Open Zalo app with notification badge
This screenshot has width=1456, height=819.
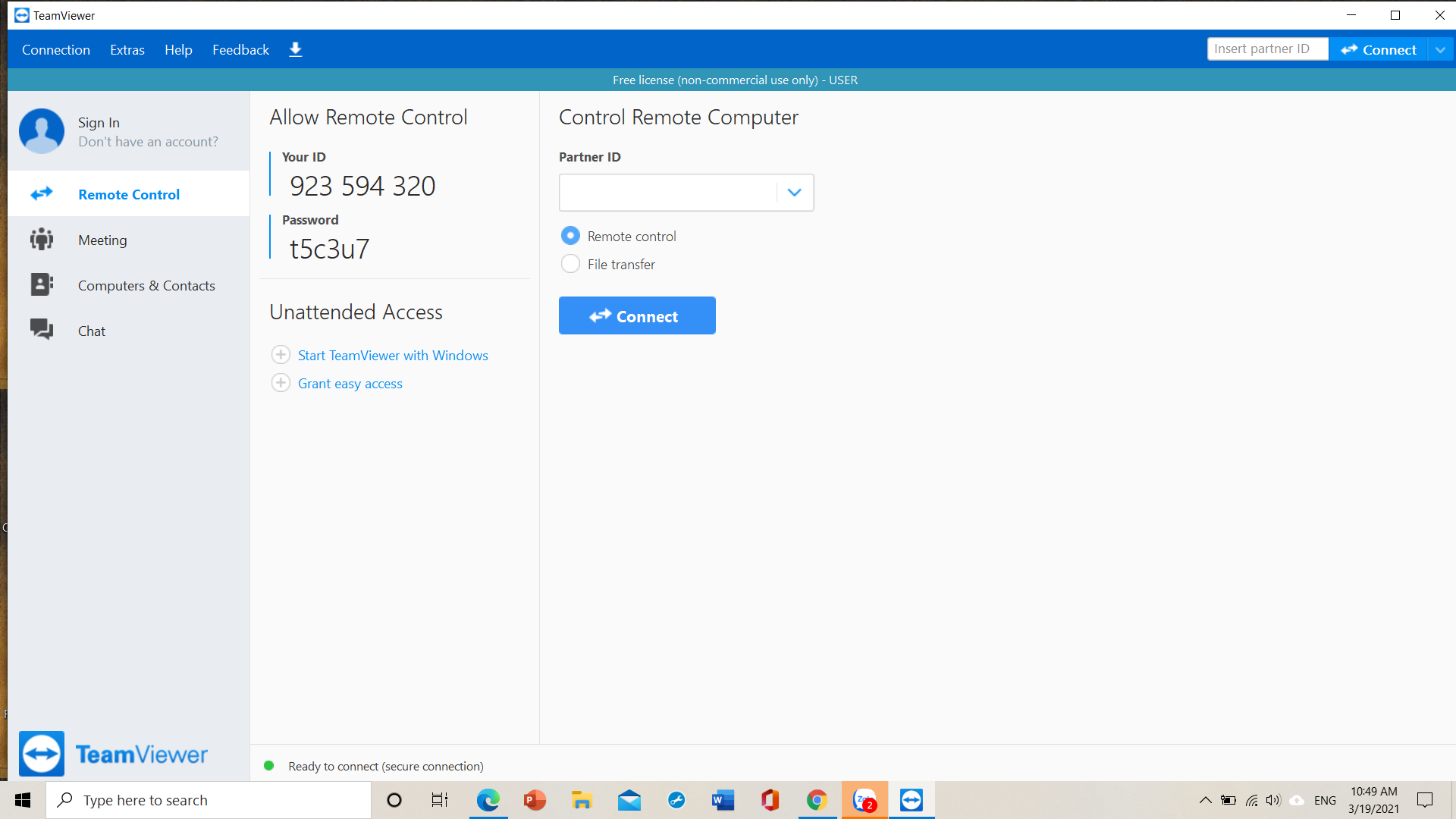[864, 800]
